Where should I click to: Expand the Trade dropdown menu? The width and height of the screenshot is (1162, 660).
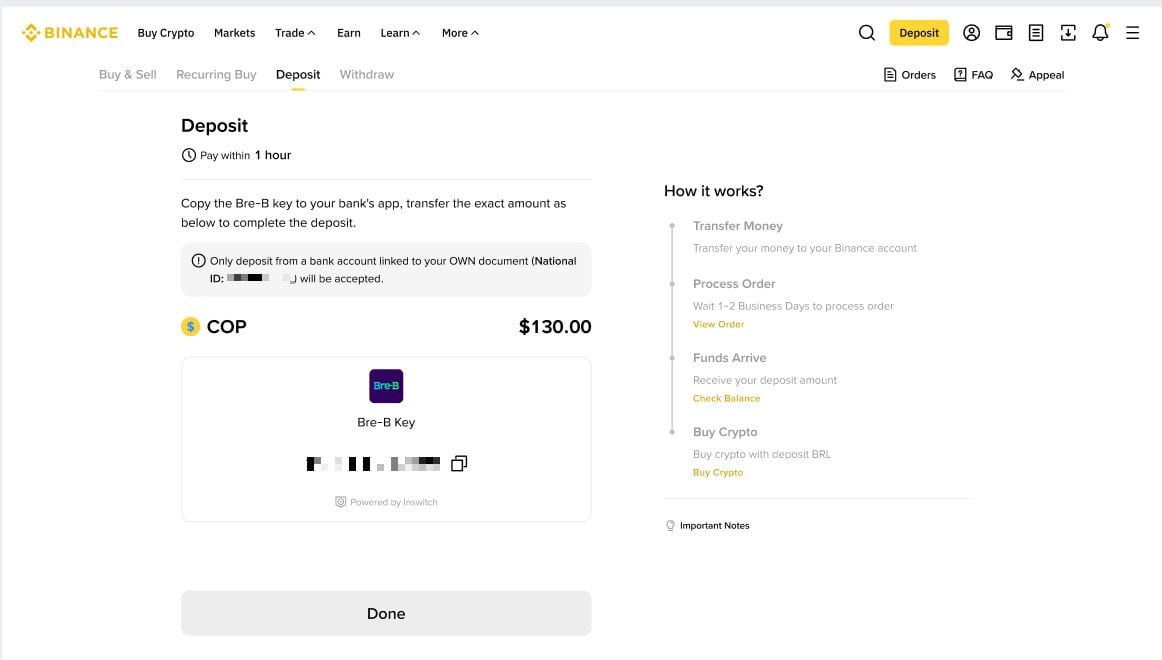tap(295, 33)
